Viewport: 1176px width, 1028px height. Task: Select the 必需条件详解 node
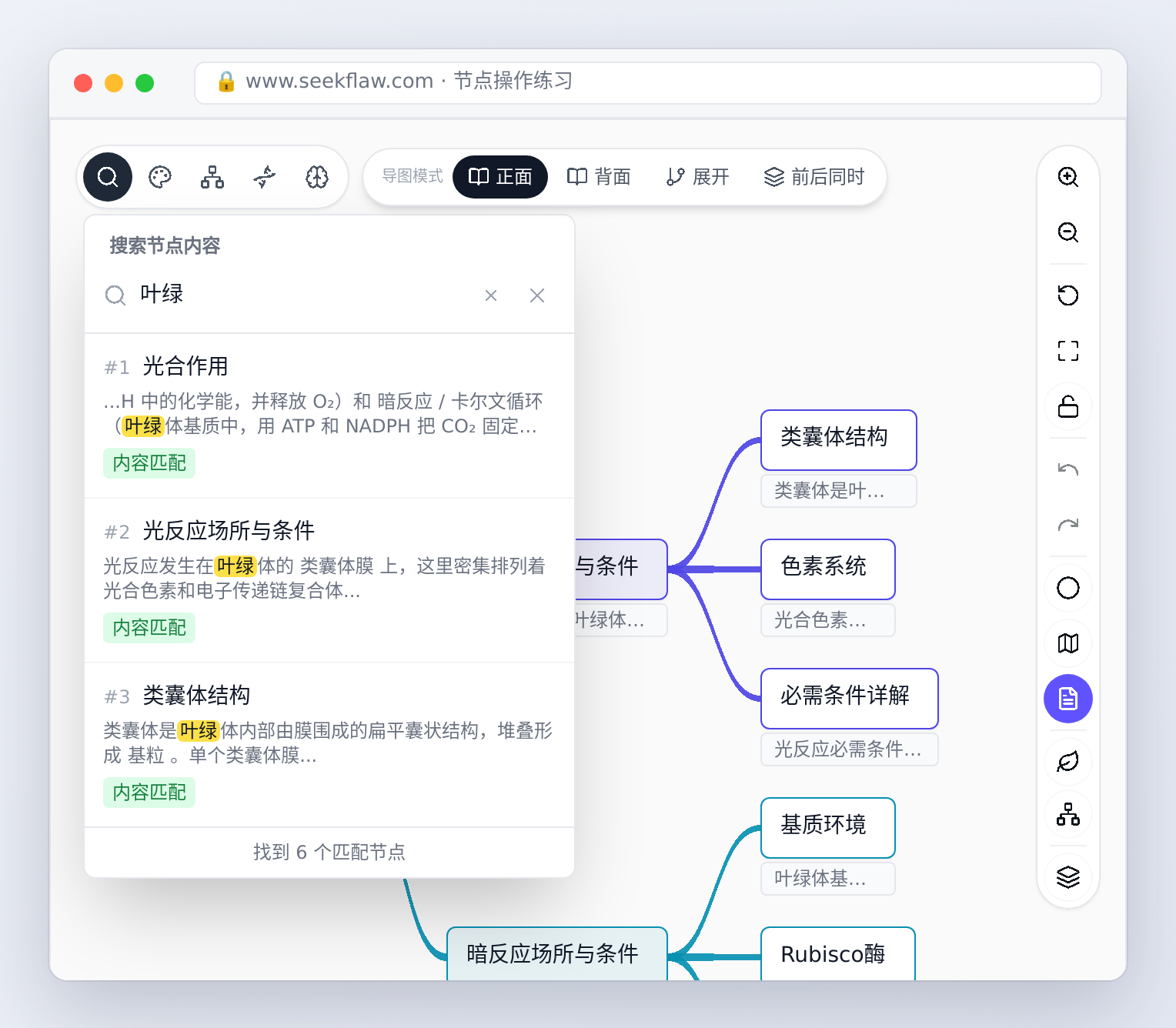click(850, 699)
